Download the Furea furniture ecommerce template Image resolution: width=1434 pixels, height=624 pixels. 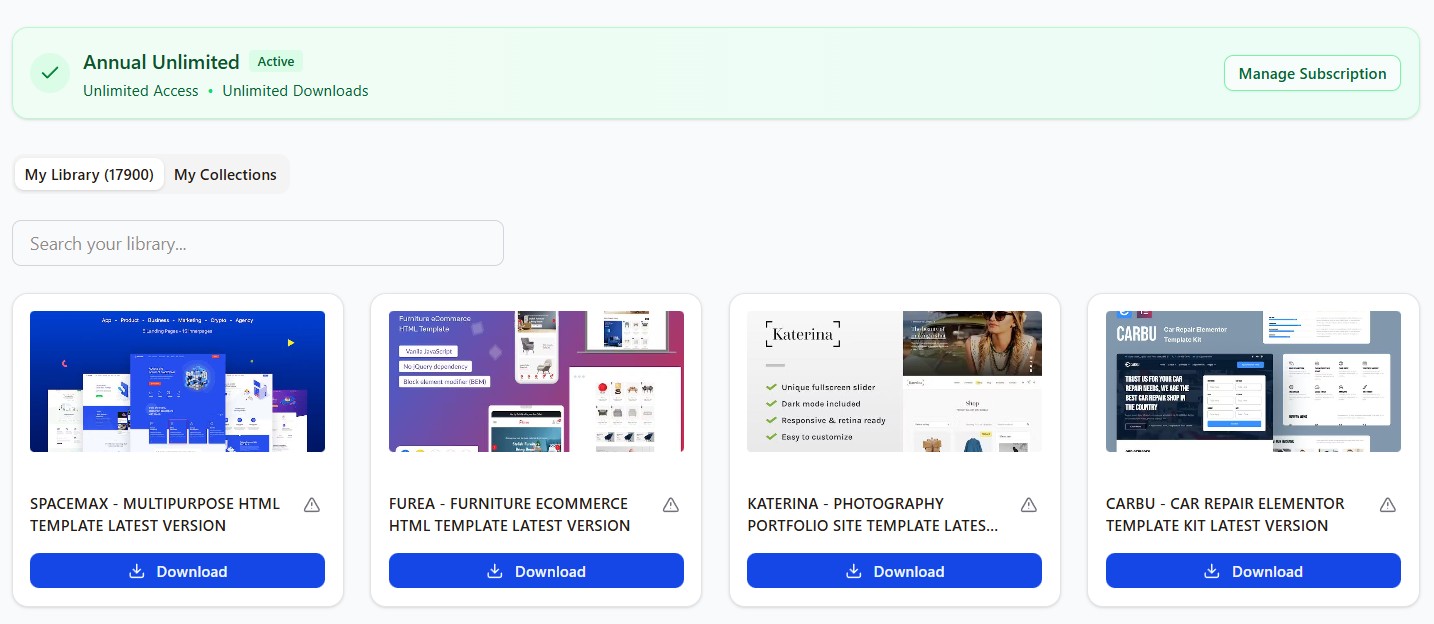[x=536, y=571]
